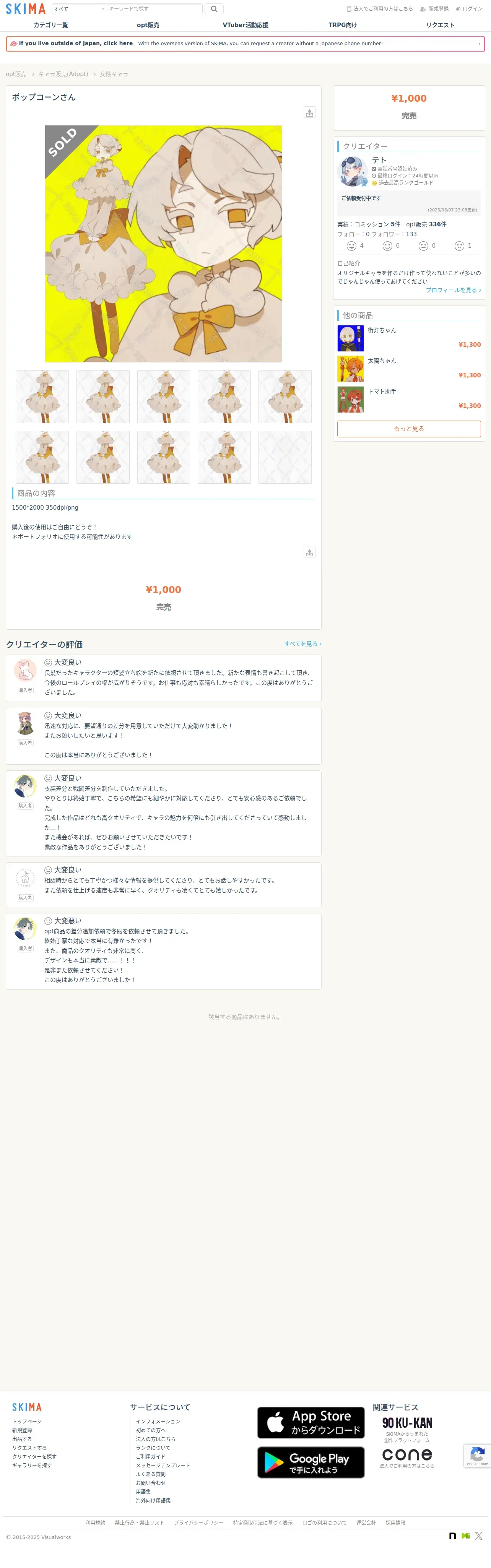Open the main SOLD character image
The image size is (491, 1568).
point(163,244)
